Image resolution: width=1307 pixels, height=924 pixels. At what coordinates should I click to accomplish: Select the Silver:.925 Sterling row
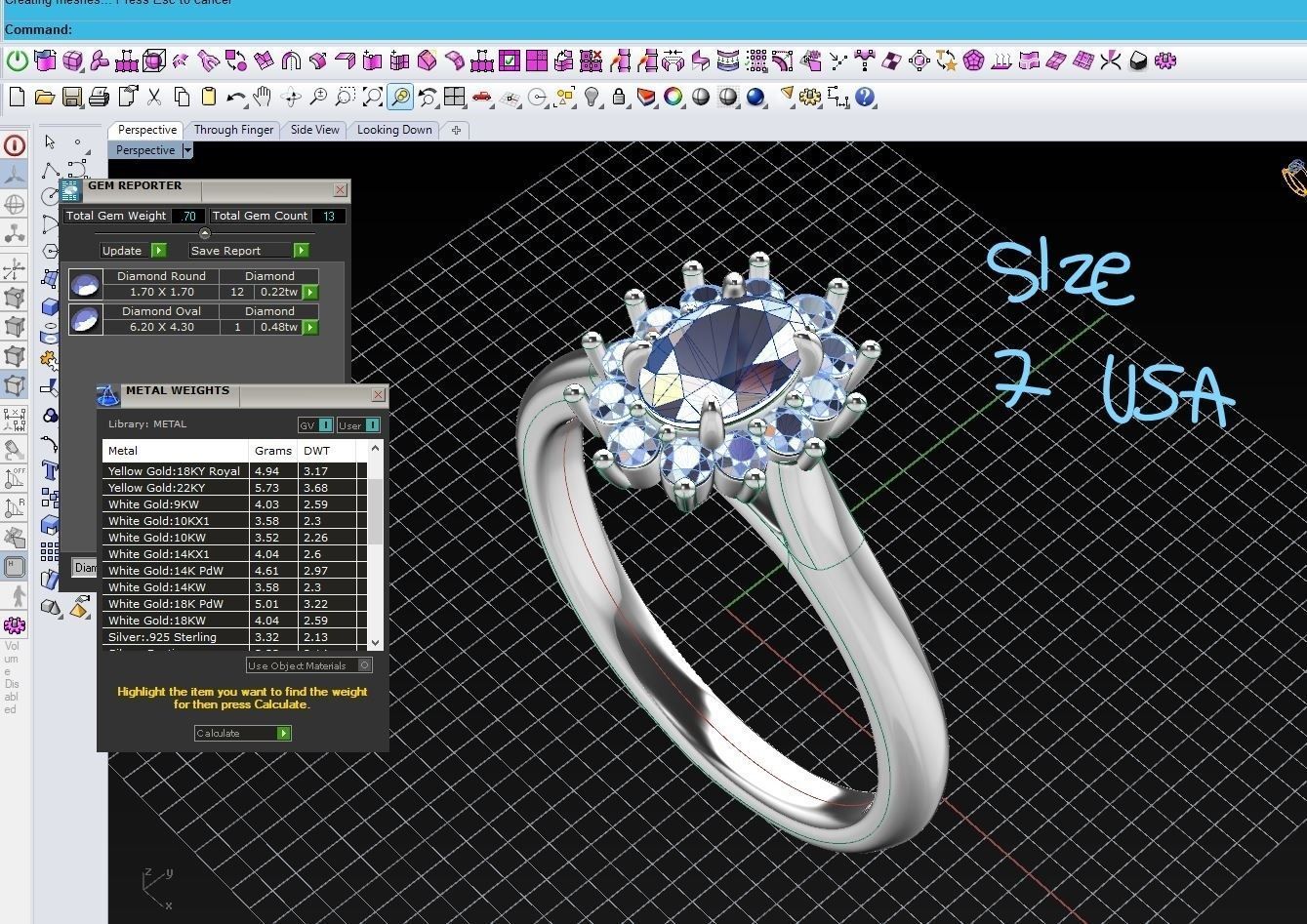tap(234, 637)
